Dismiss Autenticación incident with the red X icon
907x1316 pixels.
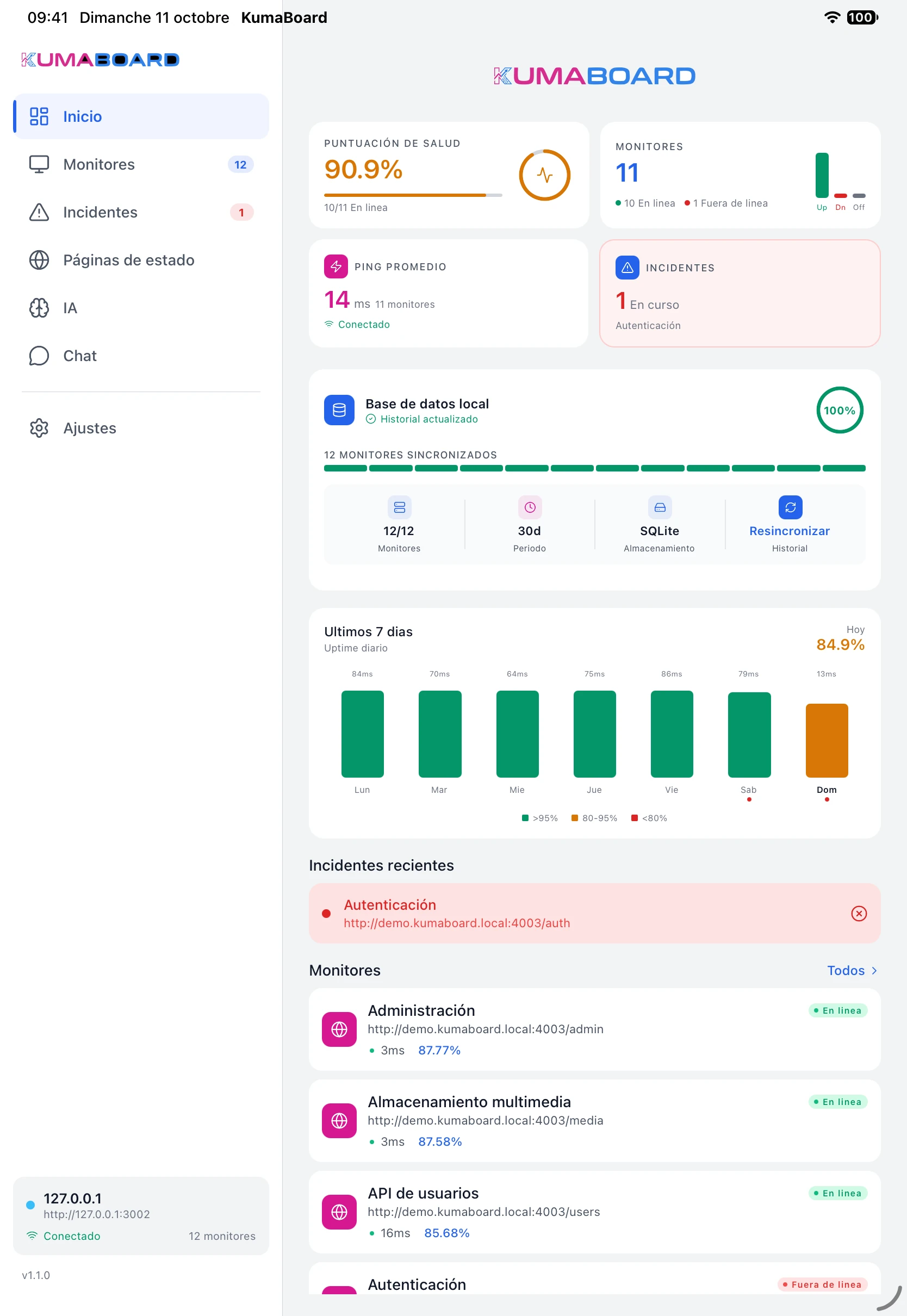[859, 914]
